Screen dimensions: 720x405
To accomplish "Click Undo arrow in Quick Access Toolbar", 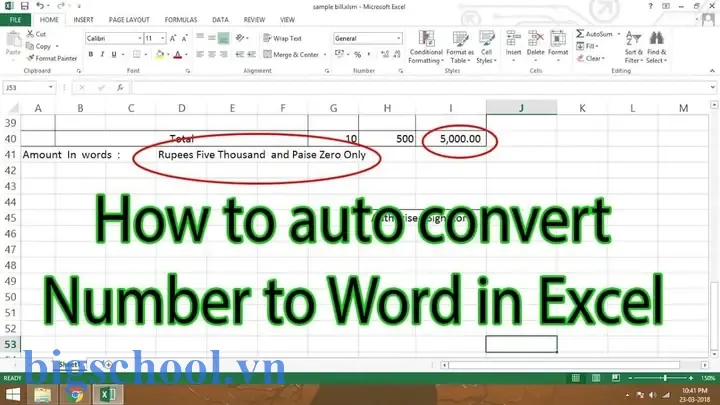I will [x=40, y=6].
